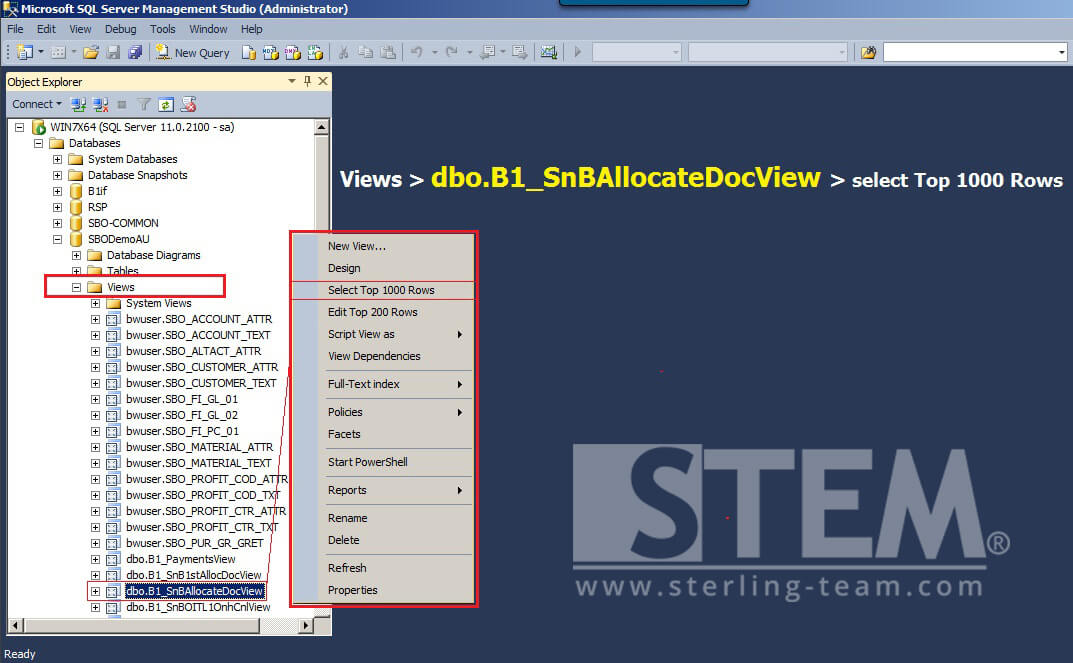
Task: Select the Views folder in tree
Action: (x=120, y=287)
